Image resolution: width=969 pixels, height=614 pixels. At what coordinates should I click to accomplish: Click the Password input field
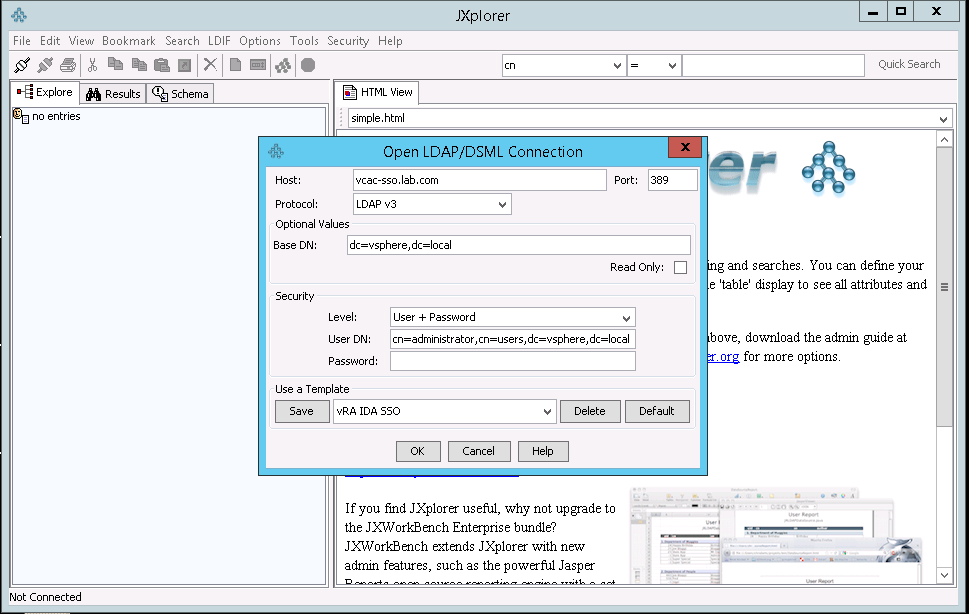[x=512, y=361]
